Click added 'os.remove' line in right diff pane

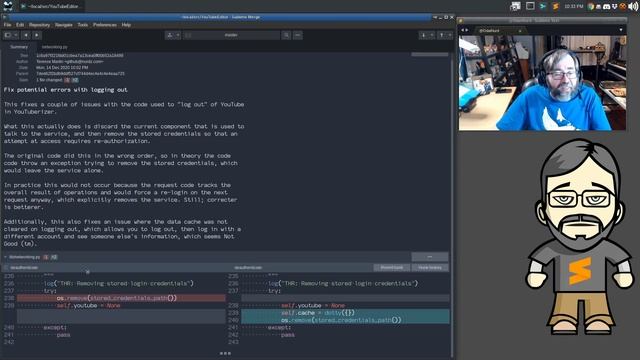click(345, 320)
